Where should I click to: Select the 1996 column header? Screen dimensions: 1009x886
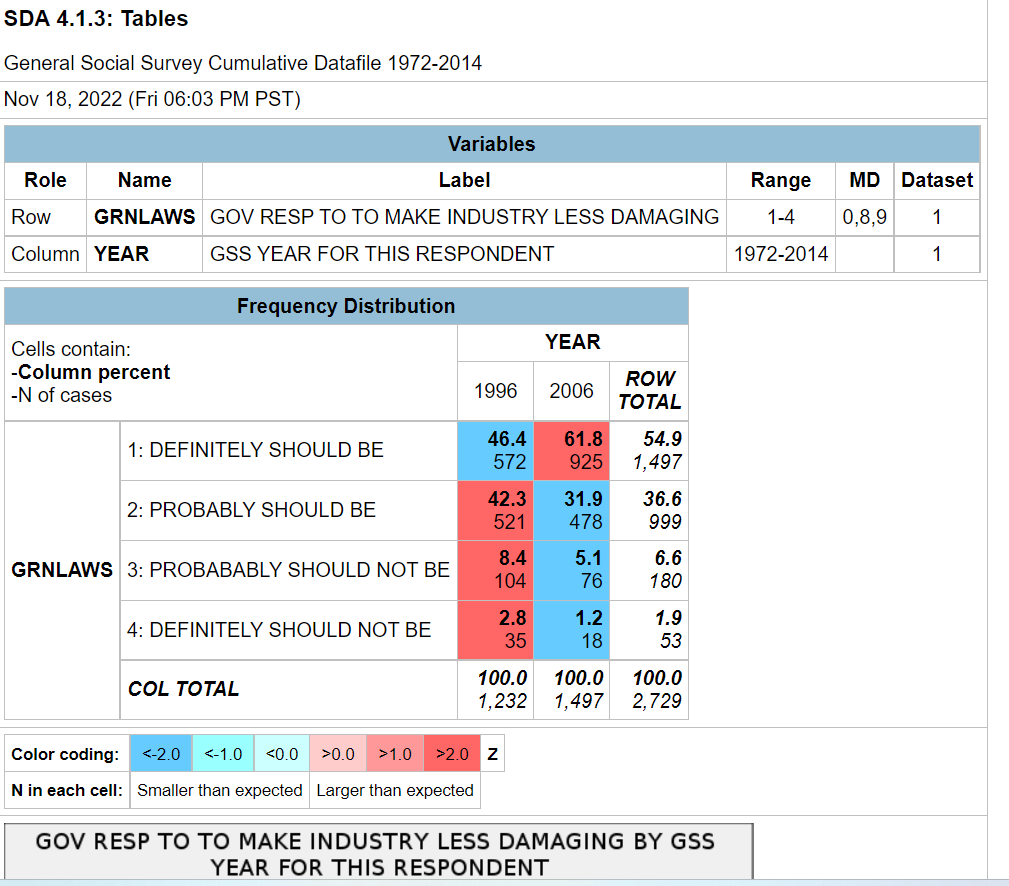494,390
